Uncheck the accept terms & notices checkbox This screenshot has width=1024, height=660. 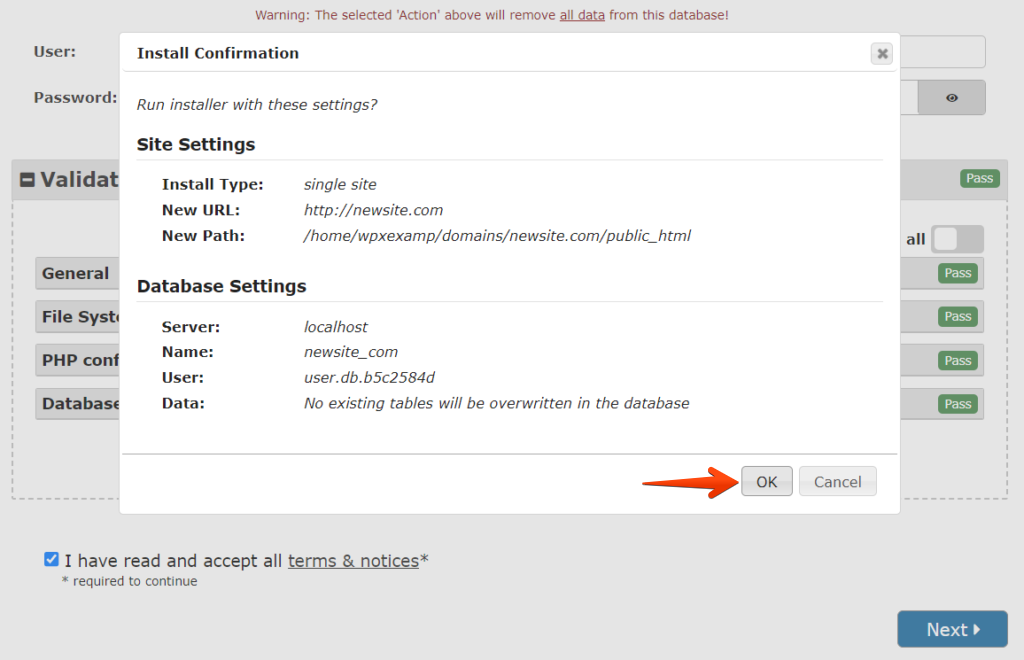(52, 560)
